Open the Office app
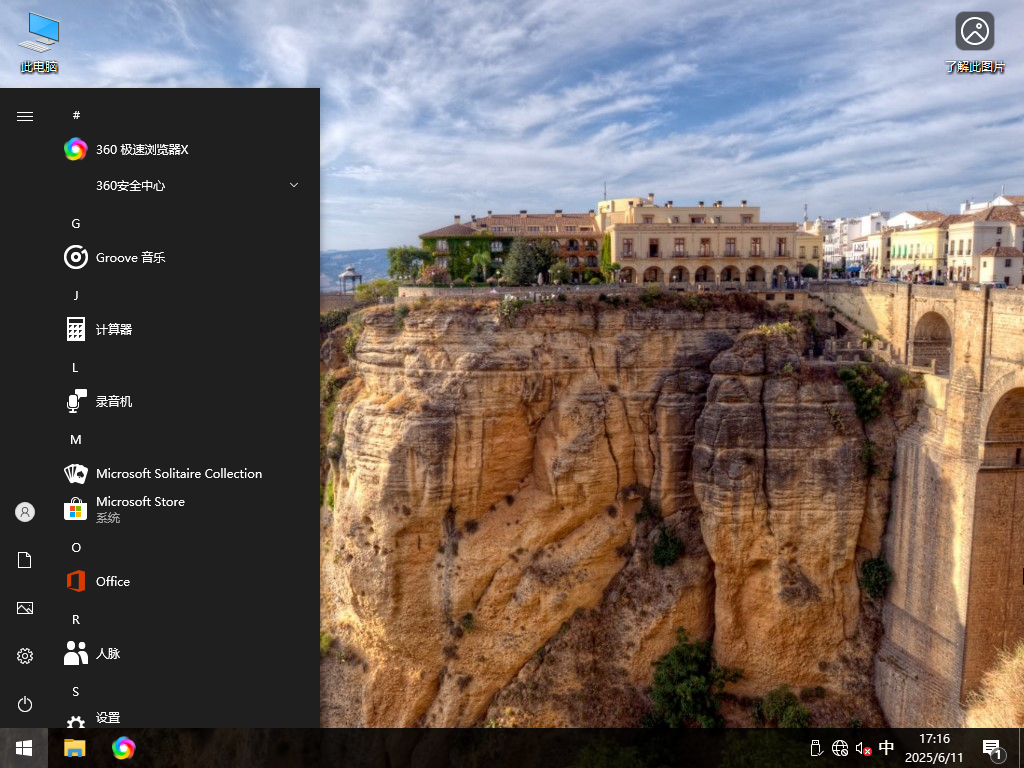Screen dimensions: 1024x768 pos(113,581)
